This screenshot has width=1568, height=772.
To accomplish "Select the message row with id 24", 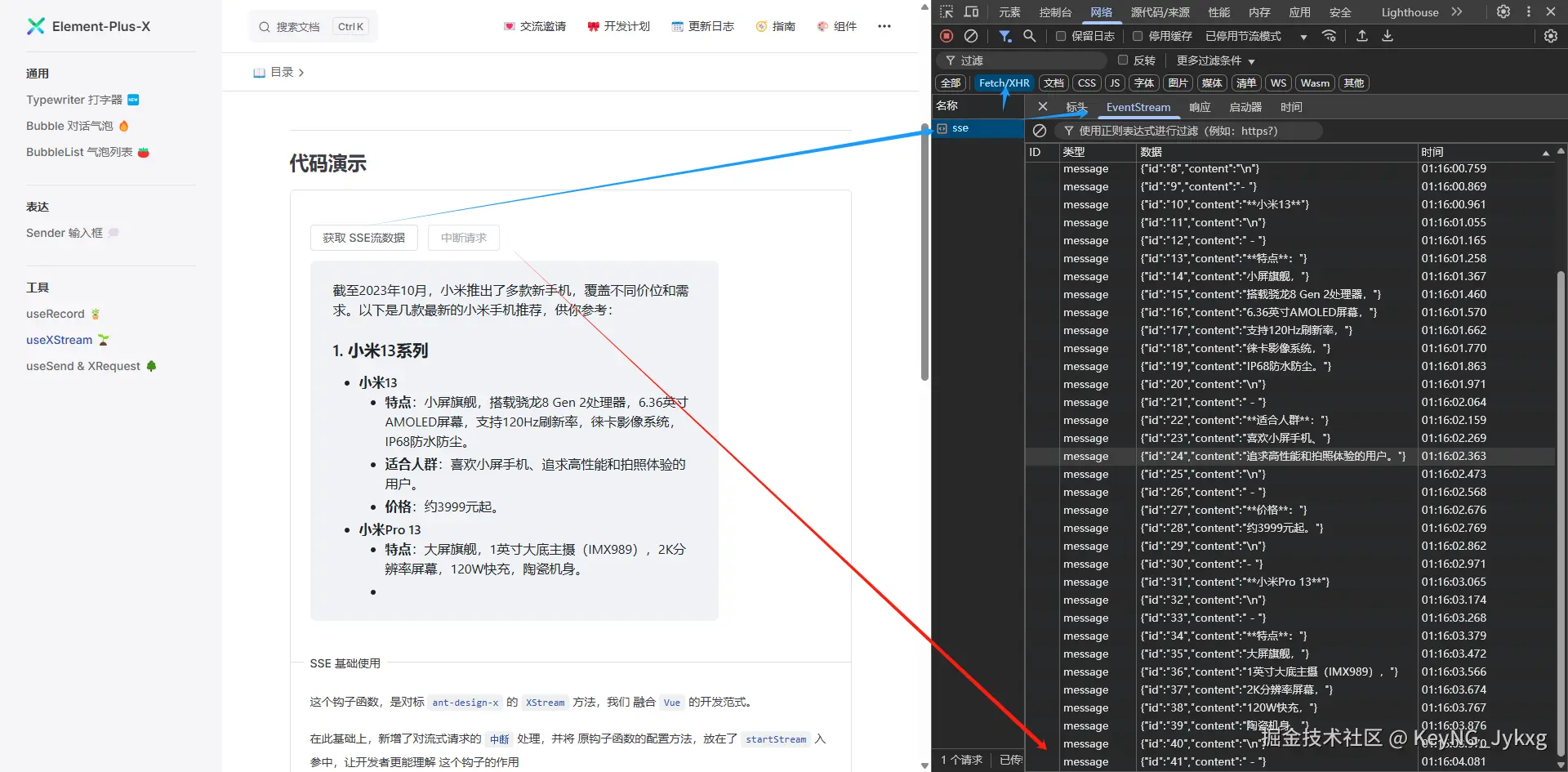I will click(1290, 457).
